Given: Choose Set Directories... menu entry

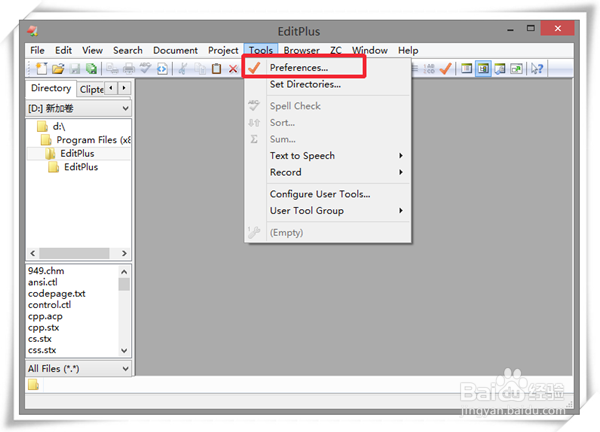Looking at the screenshot, I should point(328,84).
